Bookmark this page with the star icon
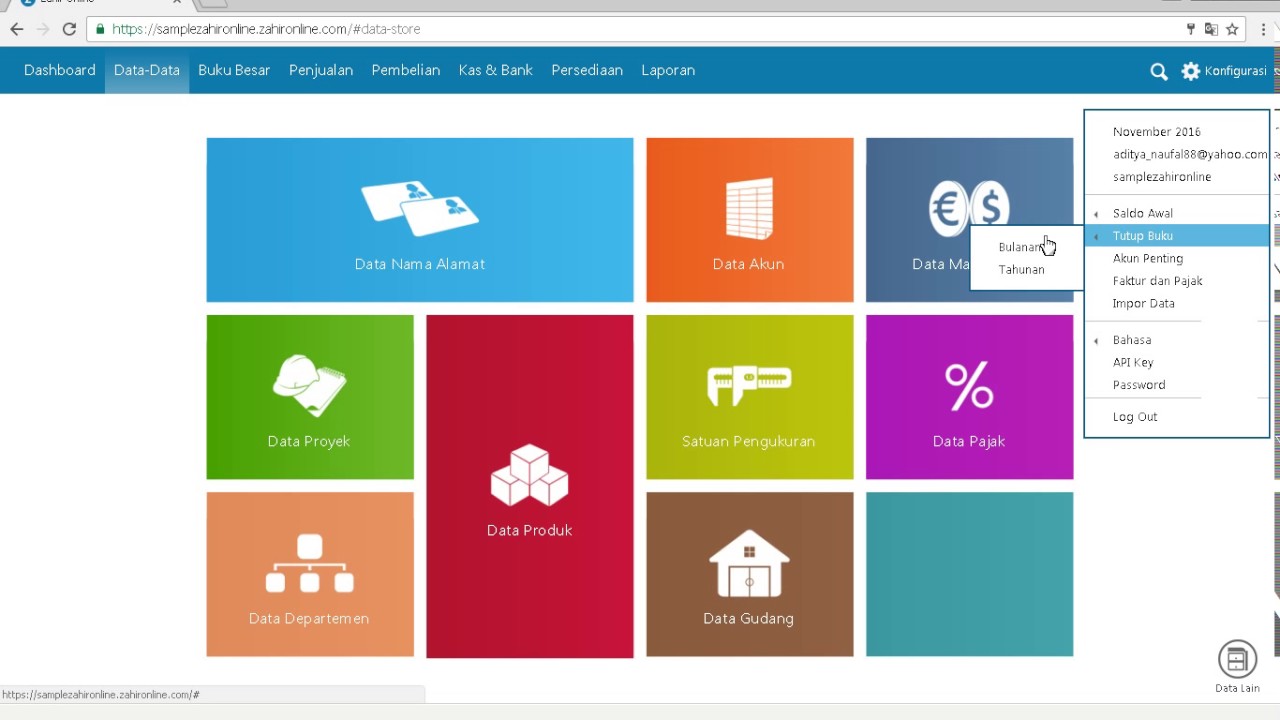Image resolution: width=1280 pixels, height=720 pixels. point(1232,29)
